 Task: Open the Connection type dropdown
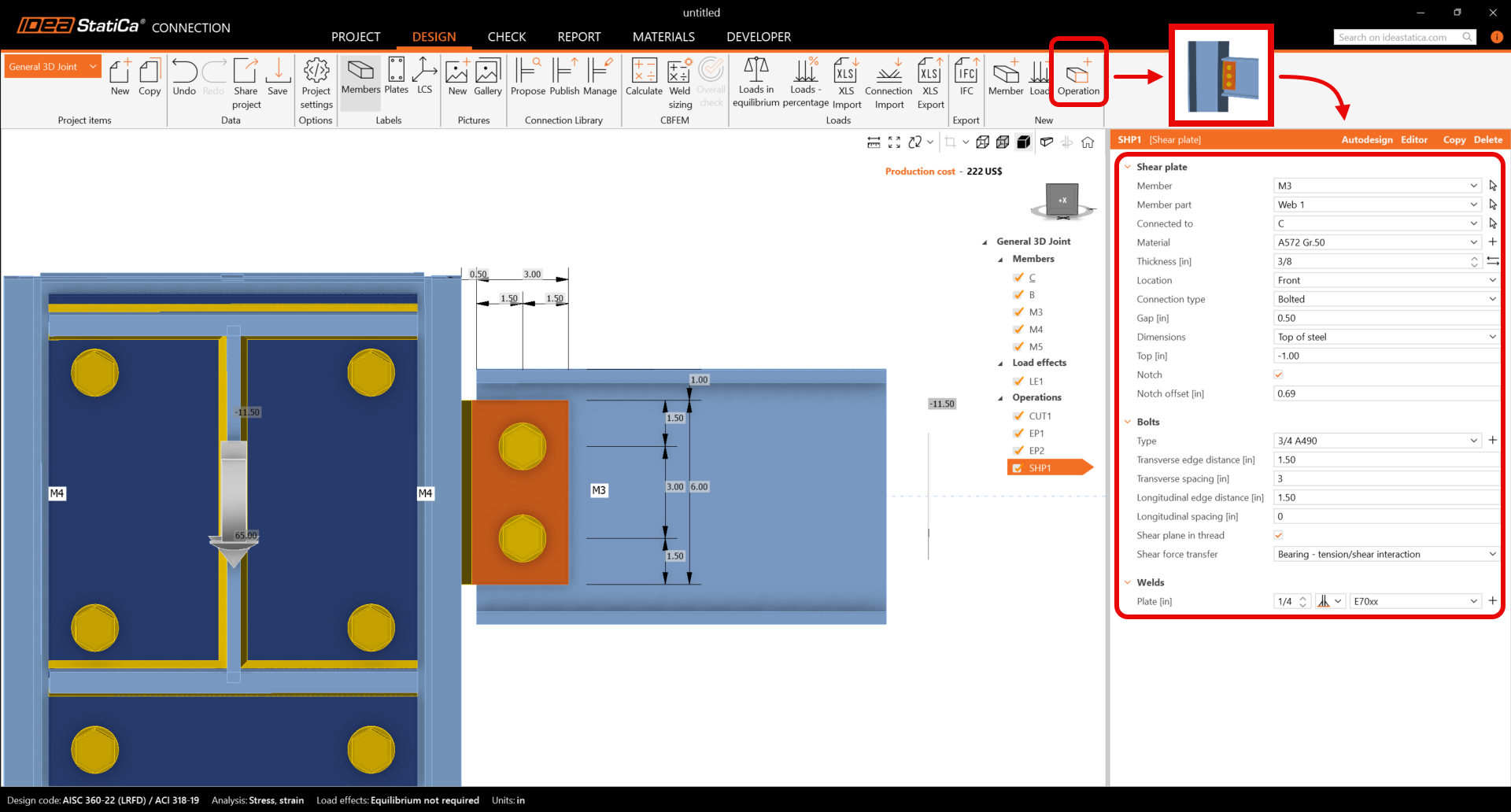[1385, 299]
